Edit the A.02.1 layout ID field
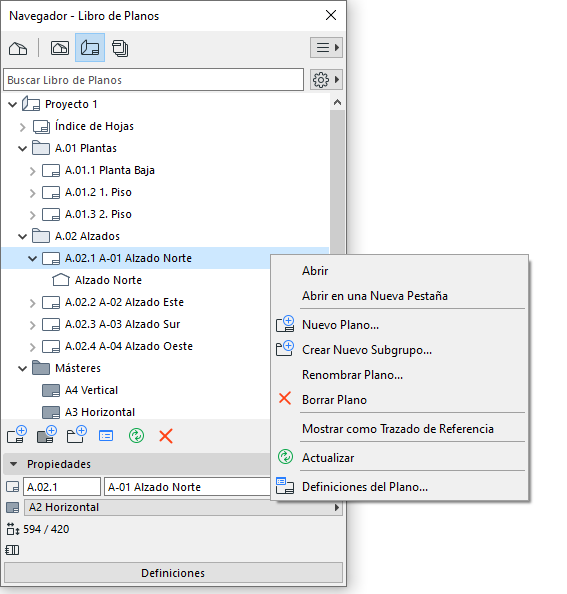 [x=62, y=487]
